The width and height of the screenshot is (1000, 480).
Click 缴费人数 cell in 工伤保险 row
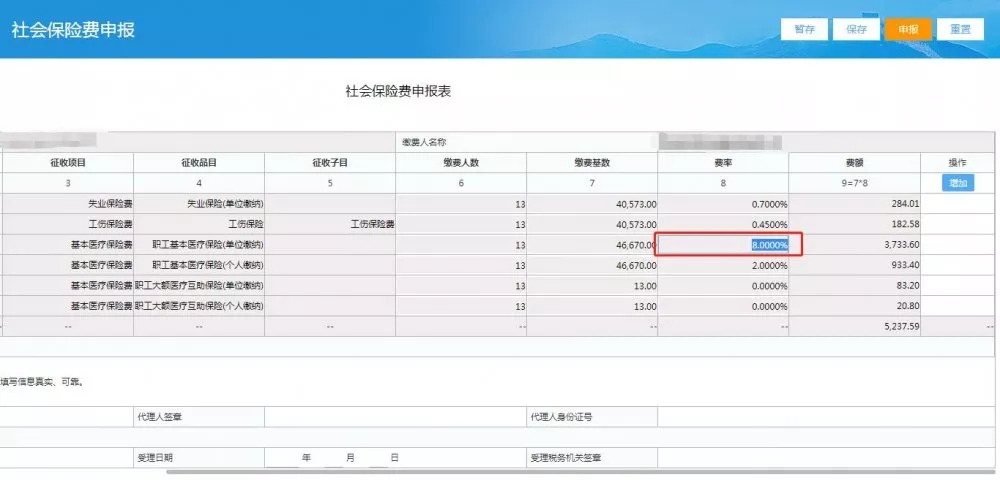(x=461, y=224)
